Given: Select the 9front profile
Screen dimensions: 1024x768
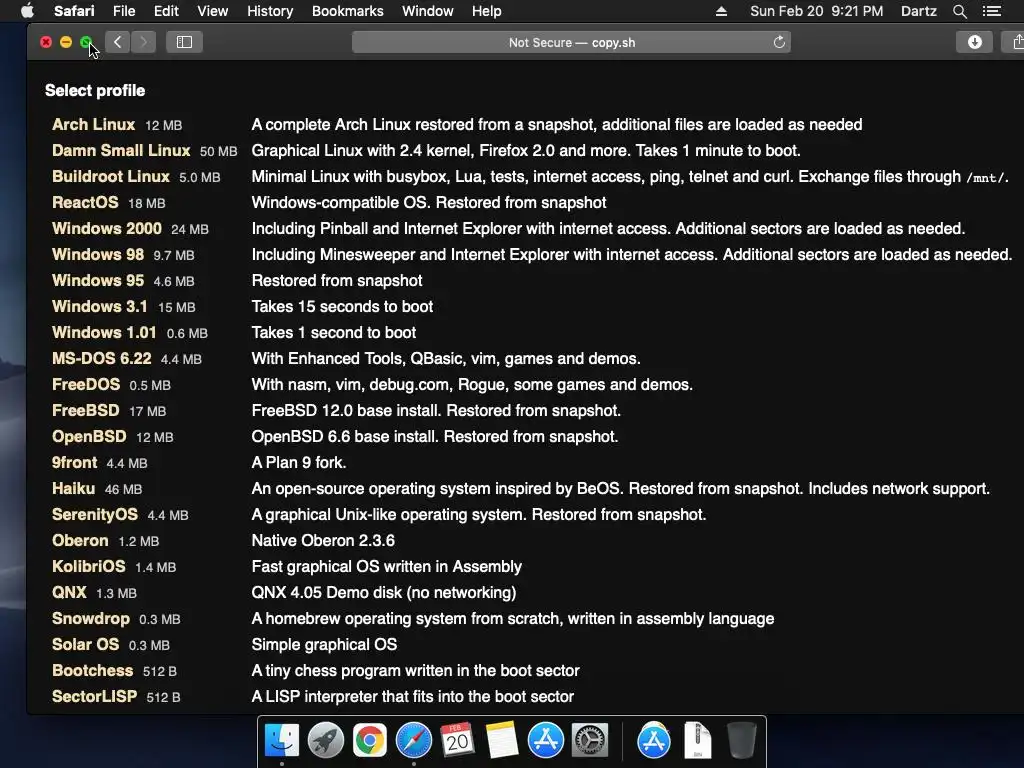Looking at the screenshot, I should click(74, 462).
